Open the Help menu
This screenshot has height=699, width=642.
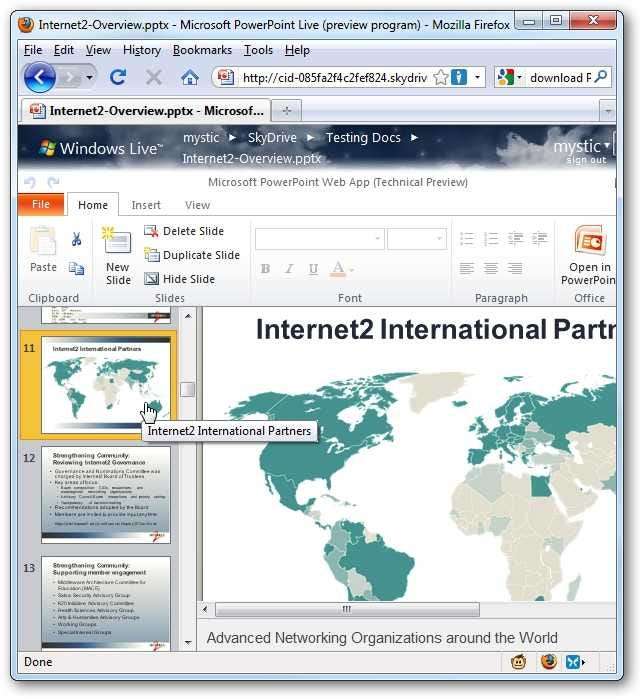click(x=297, y=50)
